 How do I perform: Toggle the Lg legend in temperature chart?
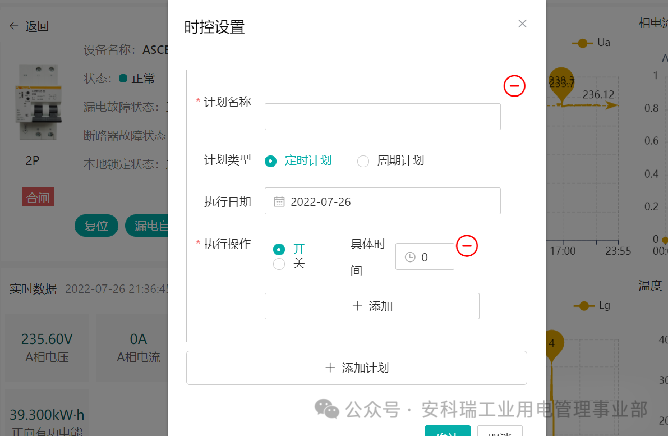tap(592, 305)
